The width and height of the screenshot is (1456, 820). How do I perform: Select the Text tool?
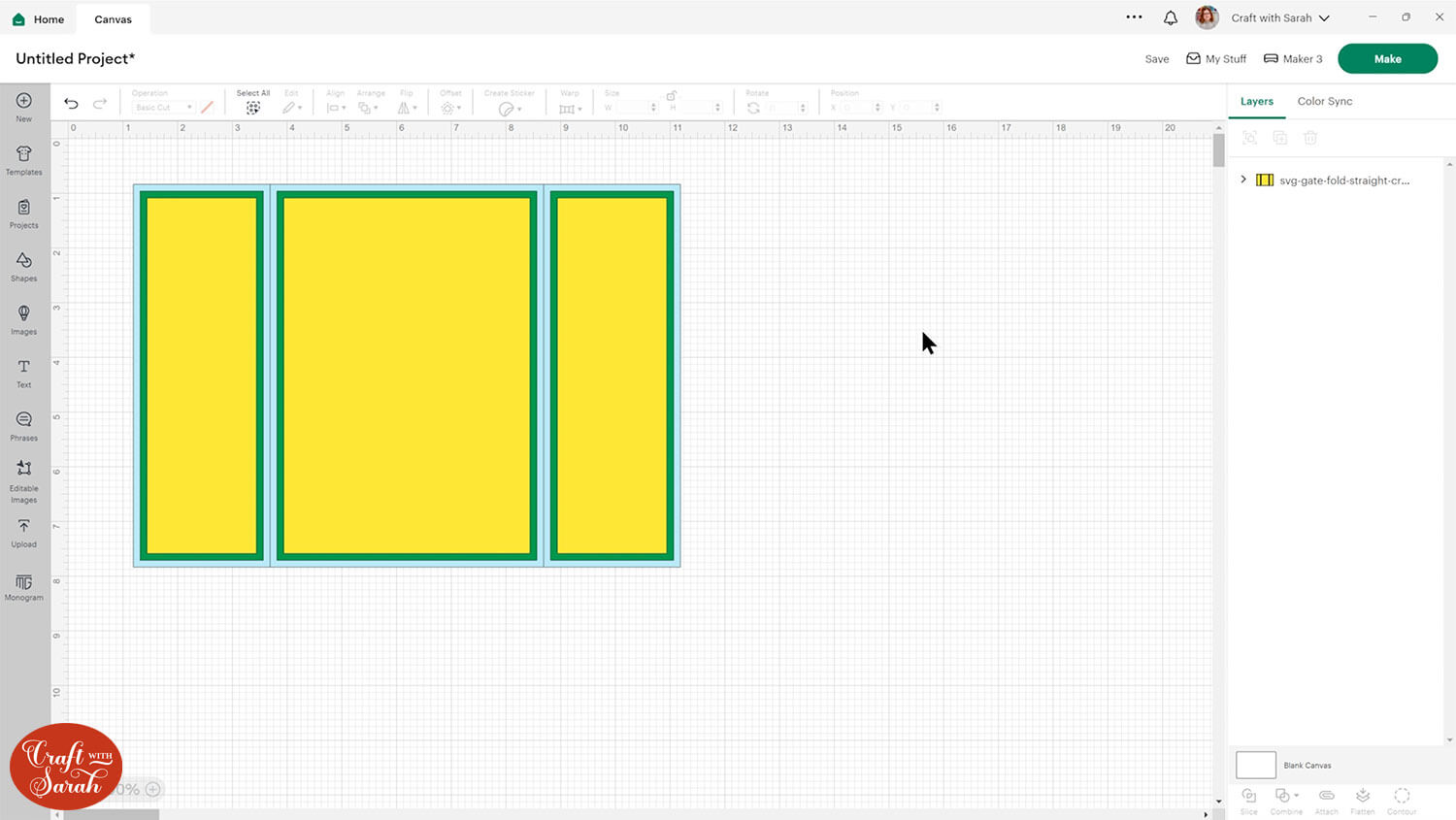coord(24,373)
